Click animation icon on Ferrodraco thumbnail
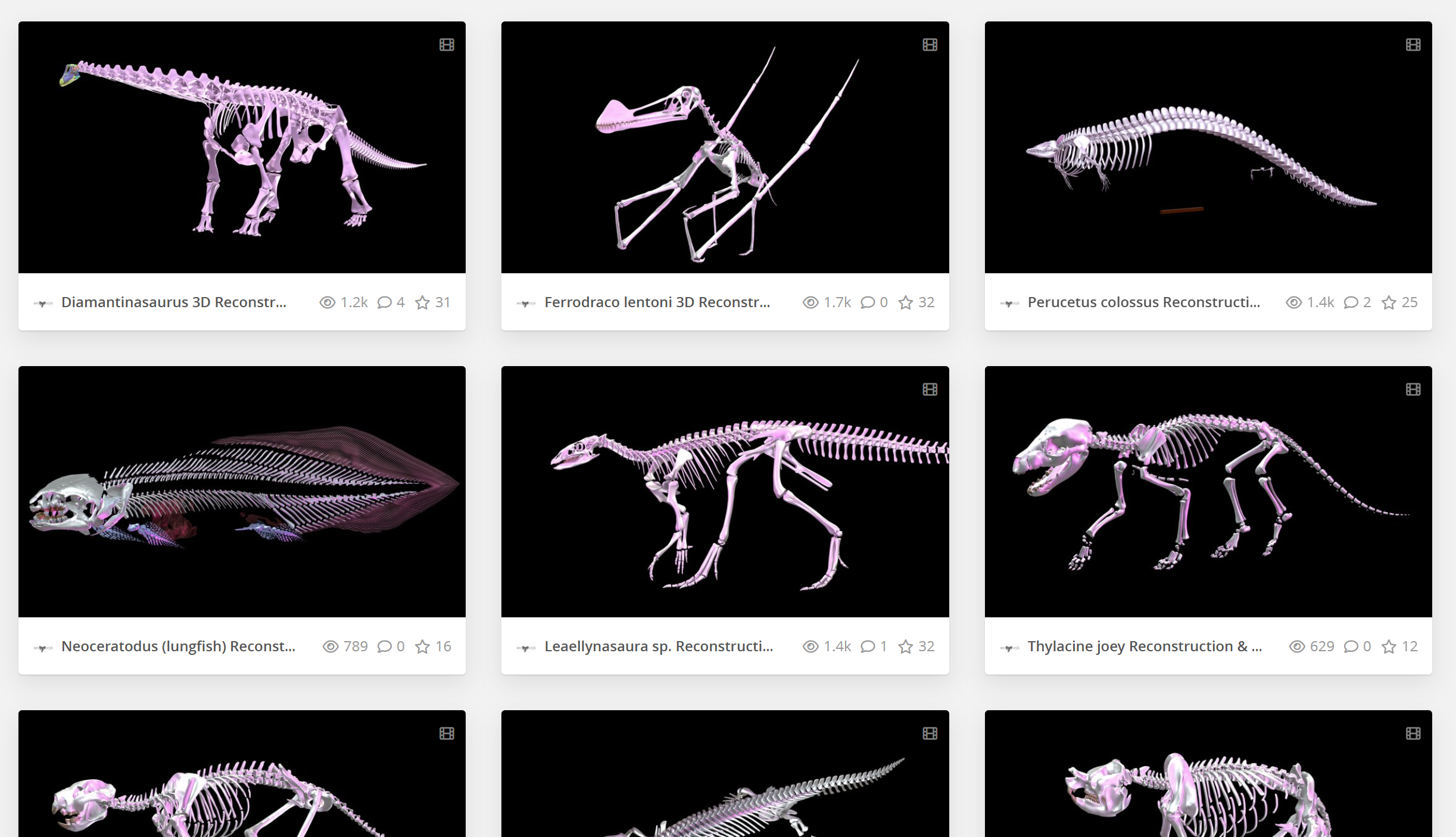This screenshot has width=1456, height=837. 930,45
